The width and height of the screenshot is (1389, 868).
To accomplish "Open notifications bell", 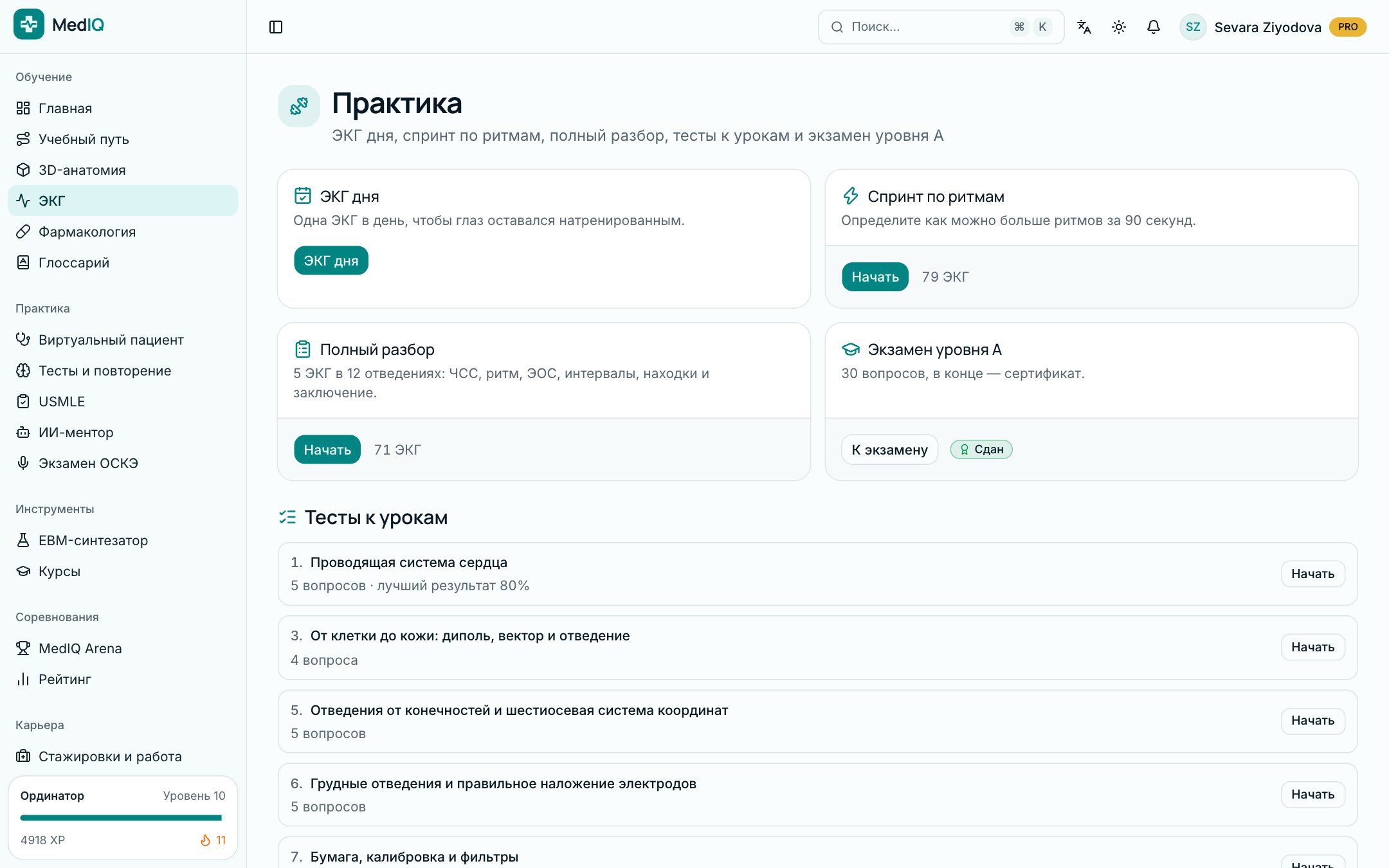I will tap(1154, 27).
